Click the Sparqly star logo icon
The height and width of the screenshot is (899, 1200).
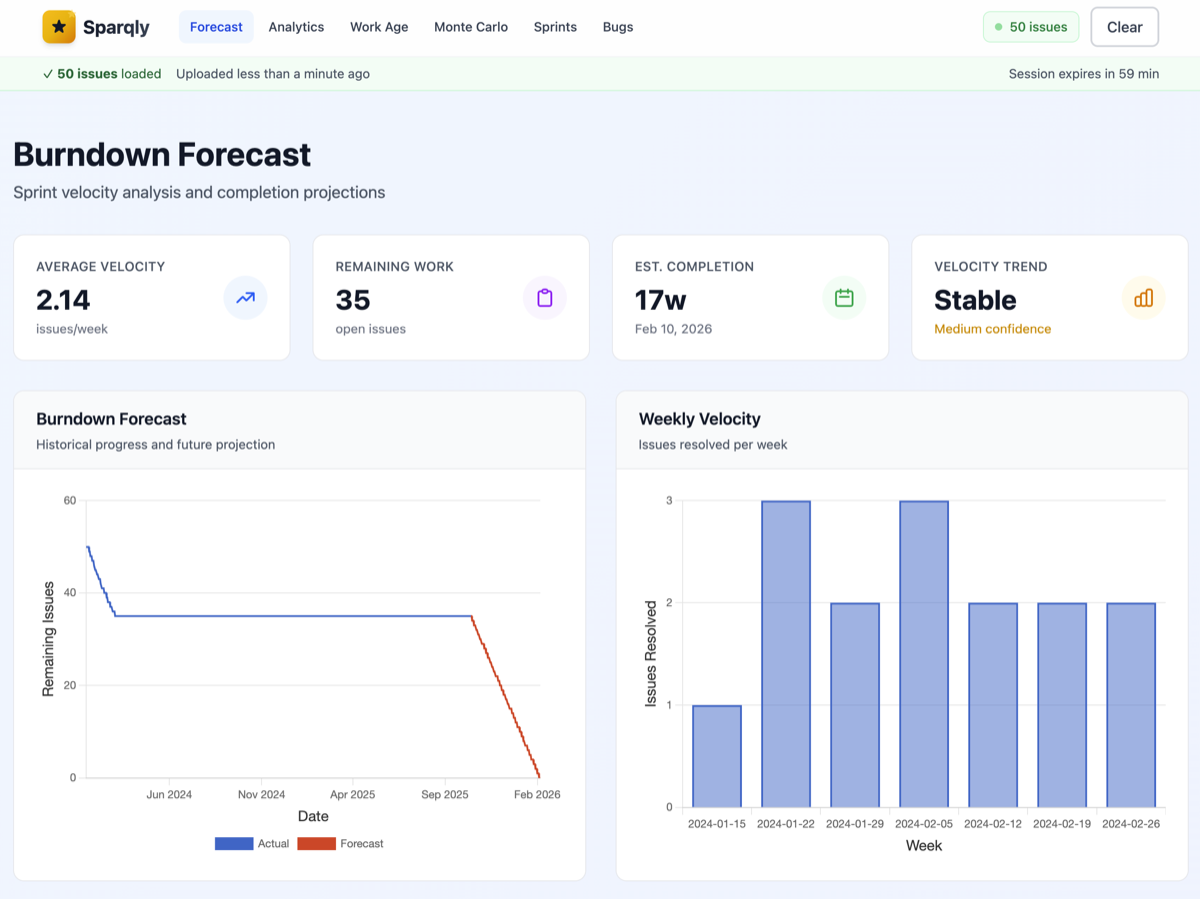point(59,27)
